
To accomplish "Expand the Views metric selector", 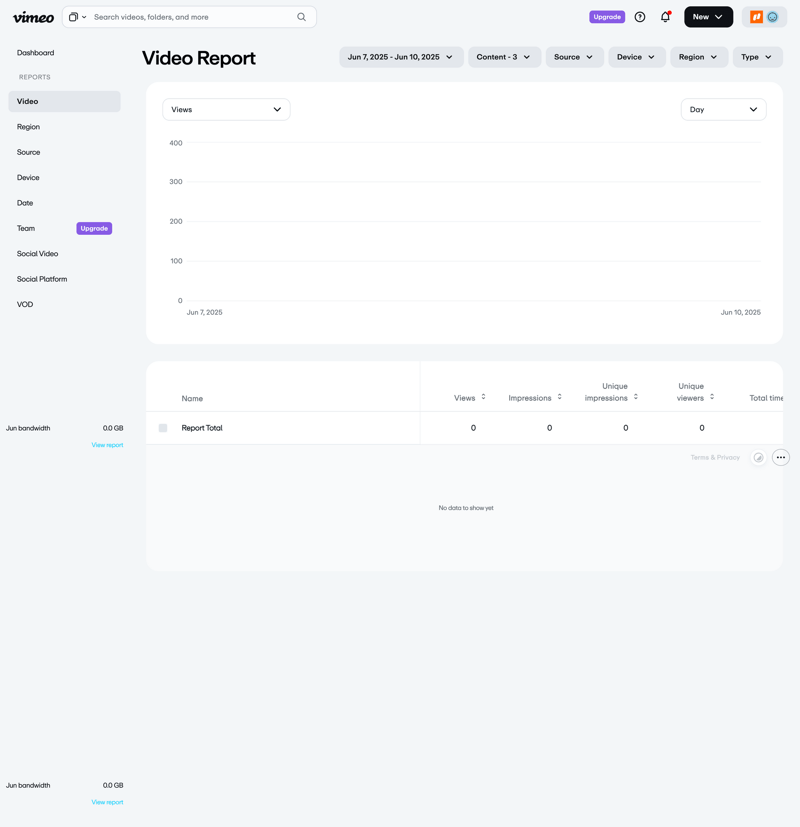I will 226,109.
